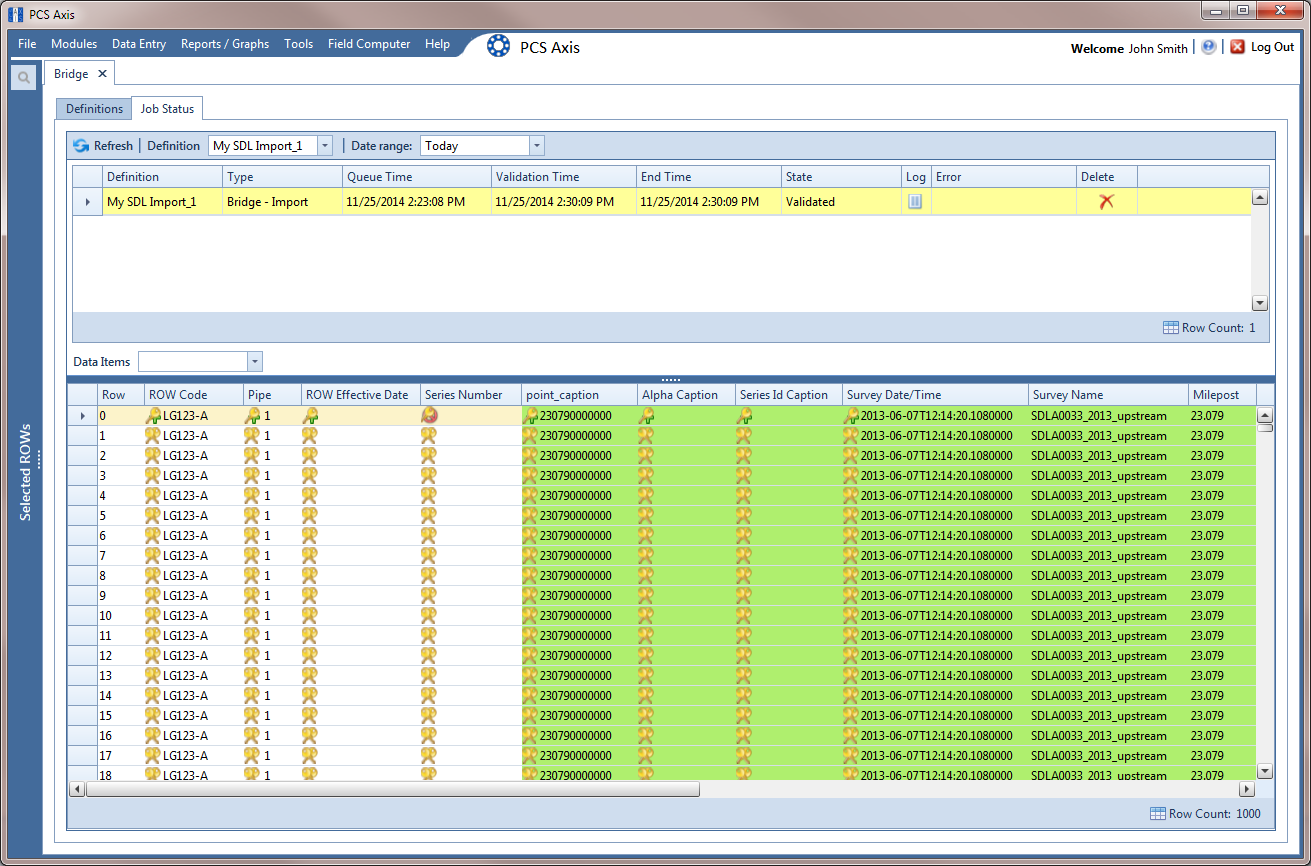Click the Survey Date/Time value in row 6
Viewport: 1311px width, 866px height.
[936, 536]
